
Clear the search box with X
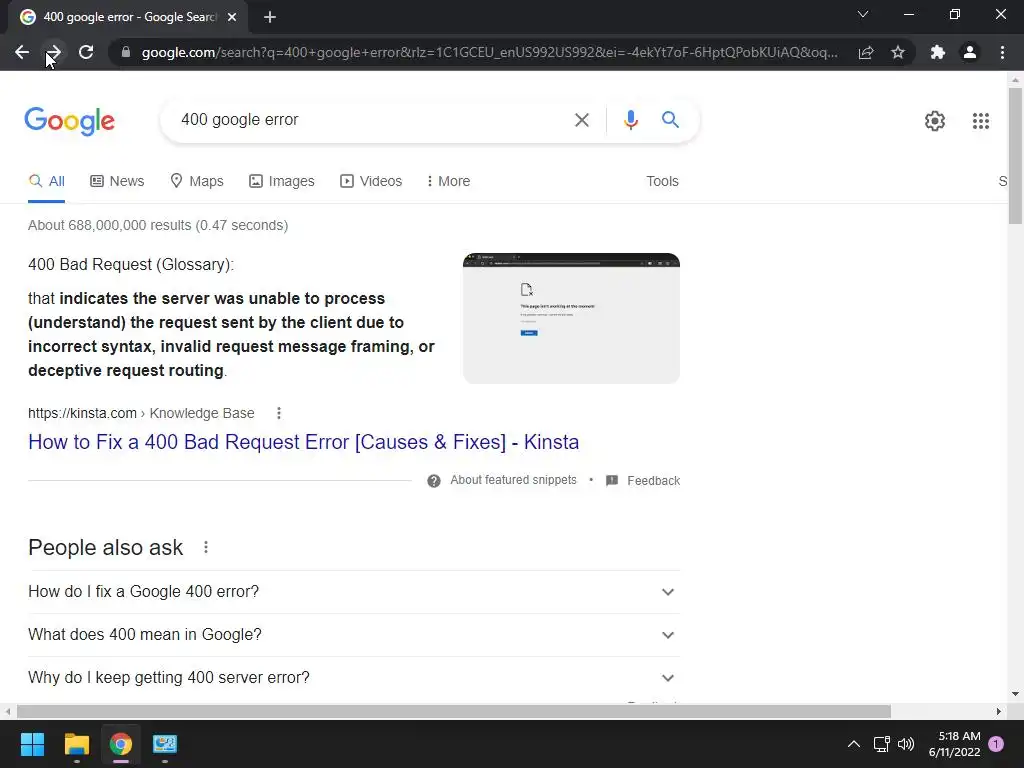tap(581, 120)
